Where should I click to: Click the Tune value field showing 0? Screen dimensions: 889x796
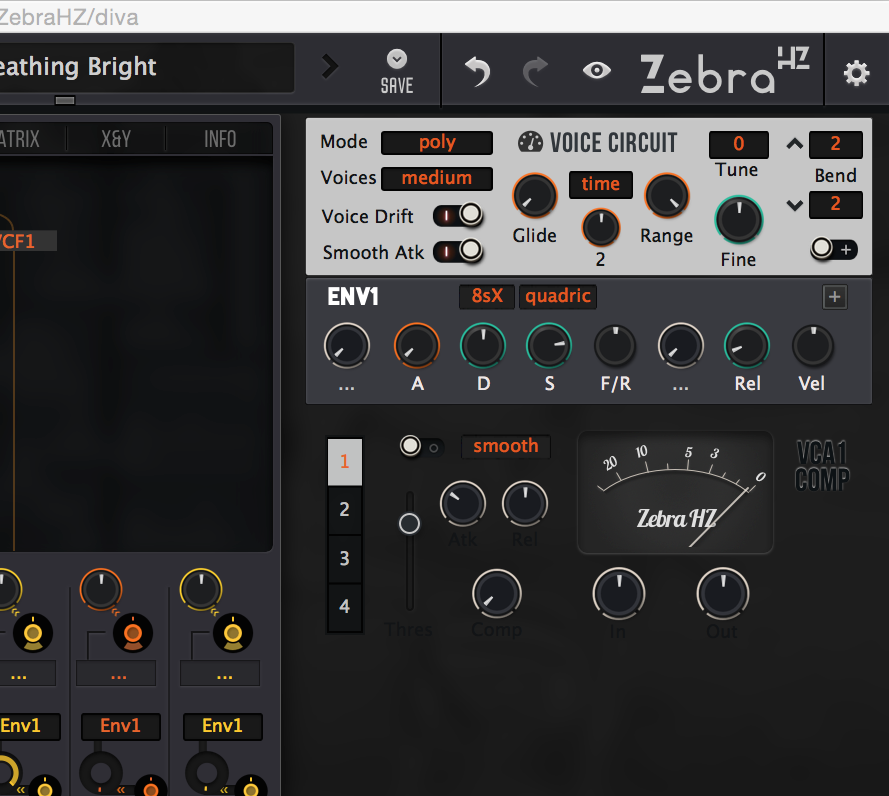[738, 145]
